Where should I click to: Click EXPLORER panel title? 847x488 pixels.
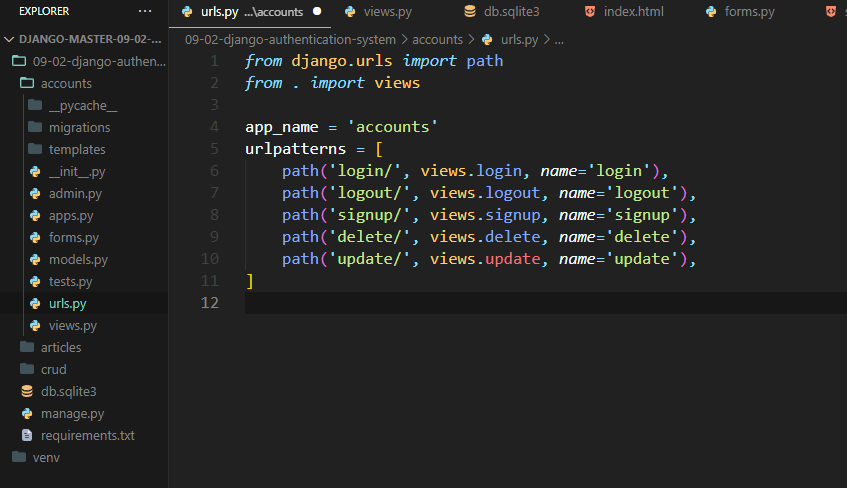coord(44,11)
